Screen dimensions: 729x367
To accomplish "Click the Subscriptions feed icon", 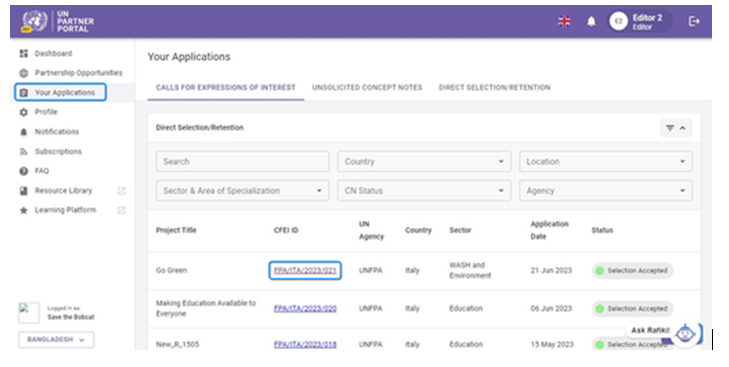I will [24, 152].
